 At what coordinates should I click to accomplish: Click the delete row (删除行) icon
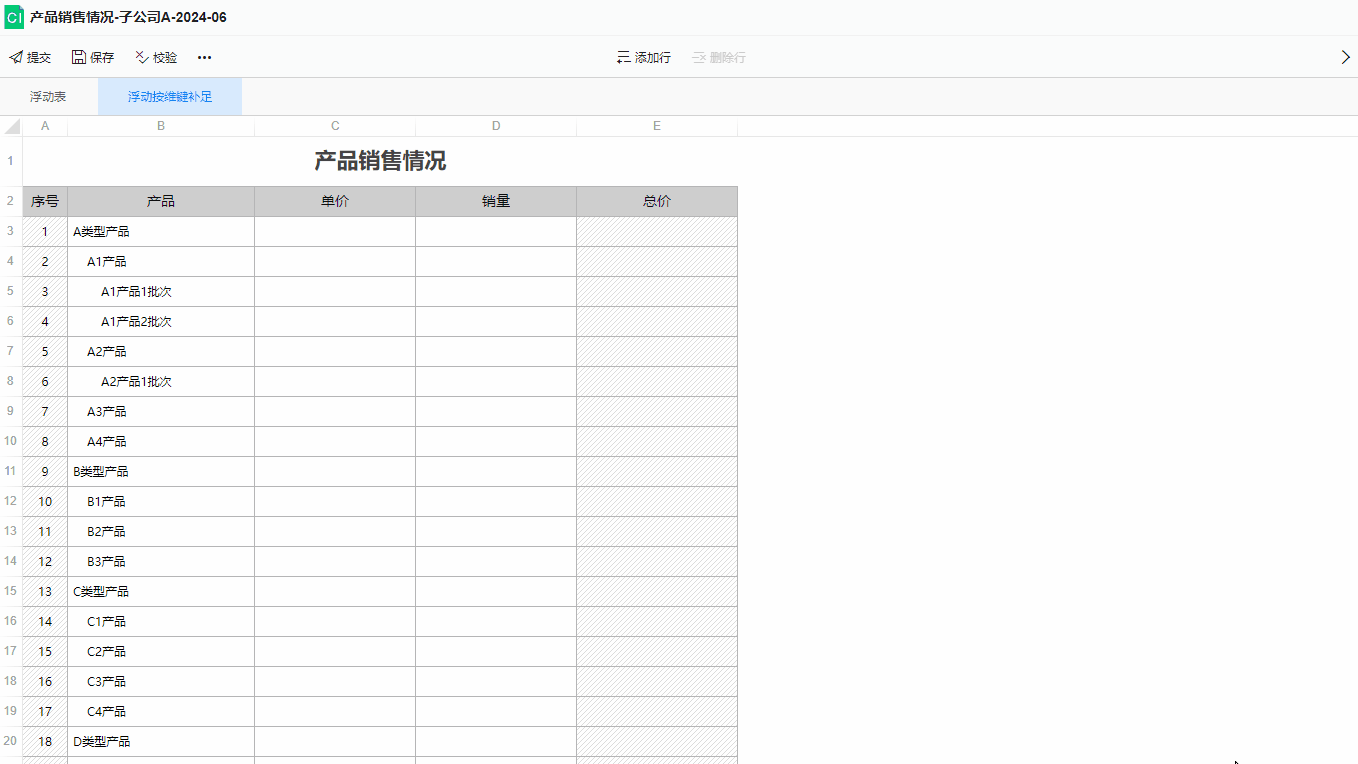(699, 58)
